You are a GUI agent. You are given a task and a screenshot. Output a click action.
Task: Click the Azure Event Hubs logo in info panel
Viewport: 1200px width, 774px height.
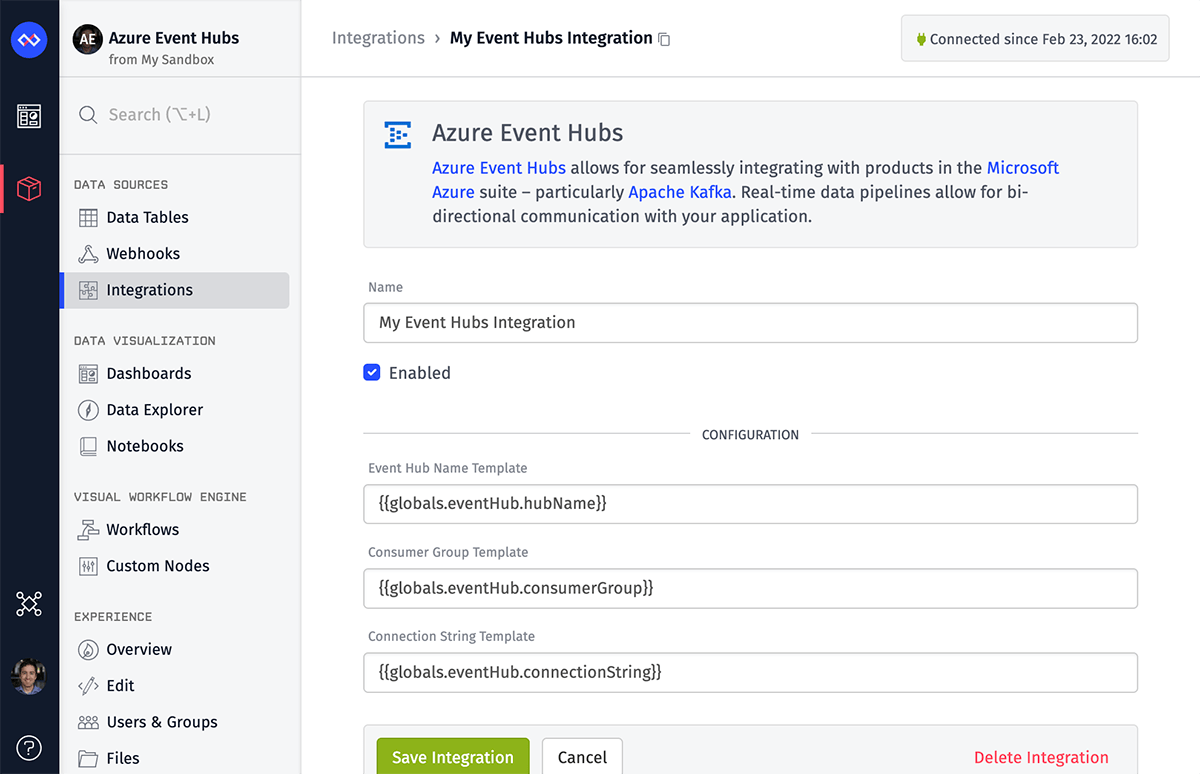coord(397,135)
